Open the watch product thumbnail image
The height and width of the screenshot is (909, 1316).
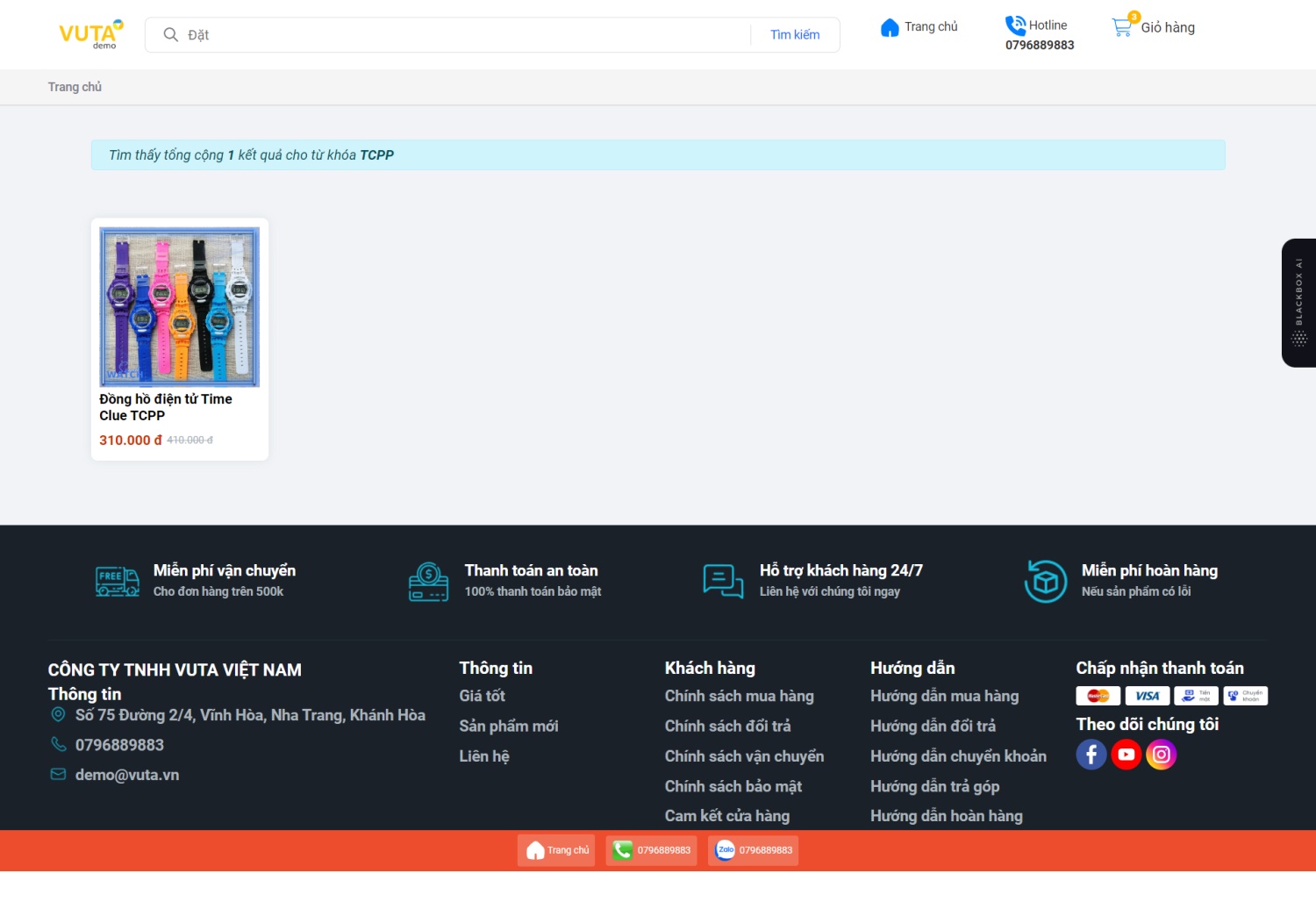click(180, 307)
